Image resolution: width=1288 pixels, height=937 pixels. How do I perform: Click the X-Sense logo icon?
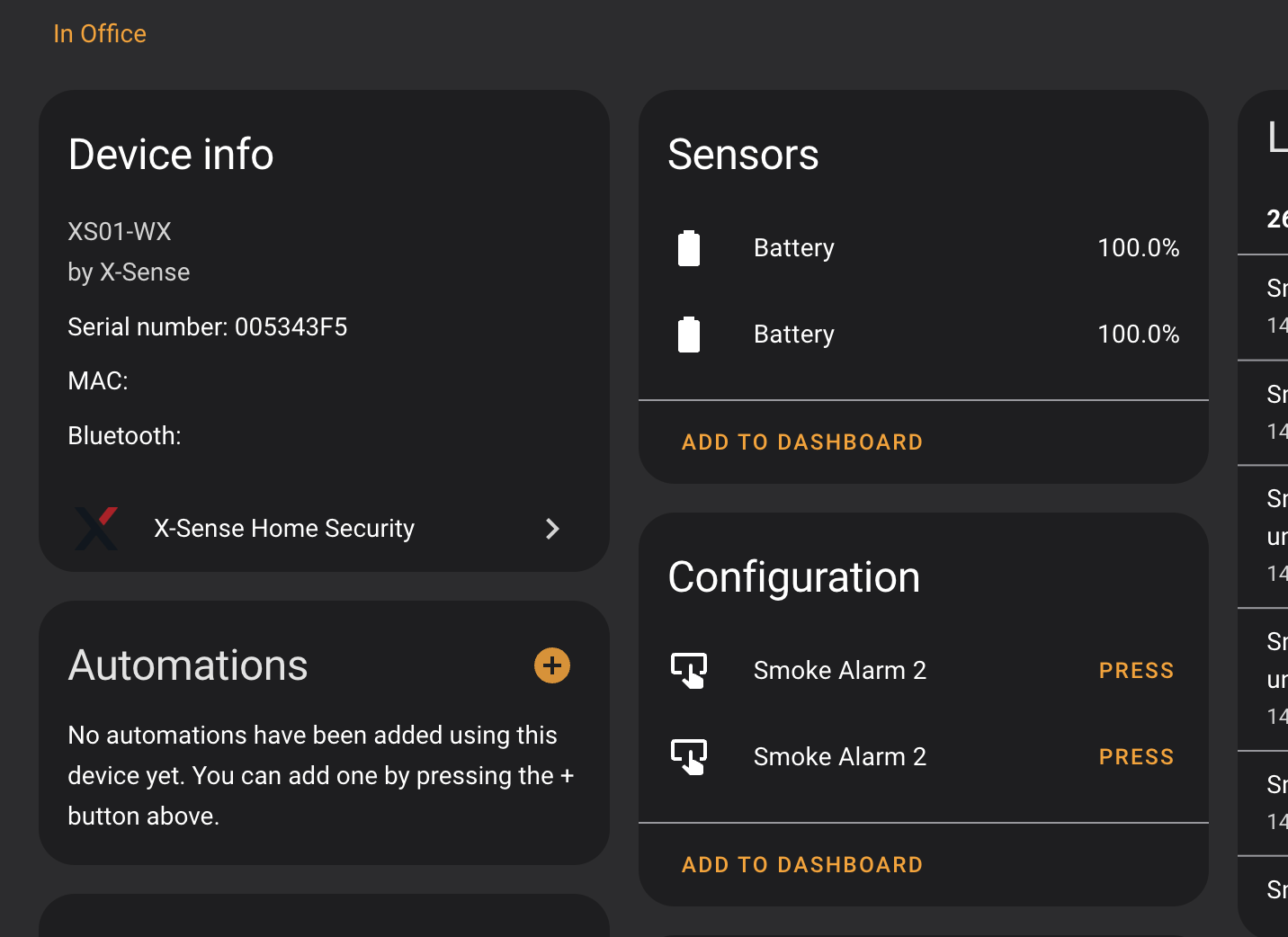[x=96, y=528]
